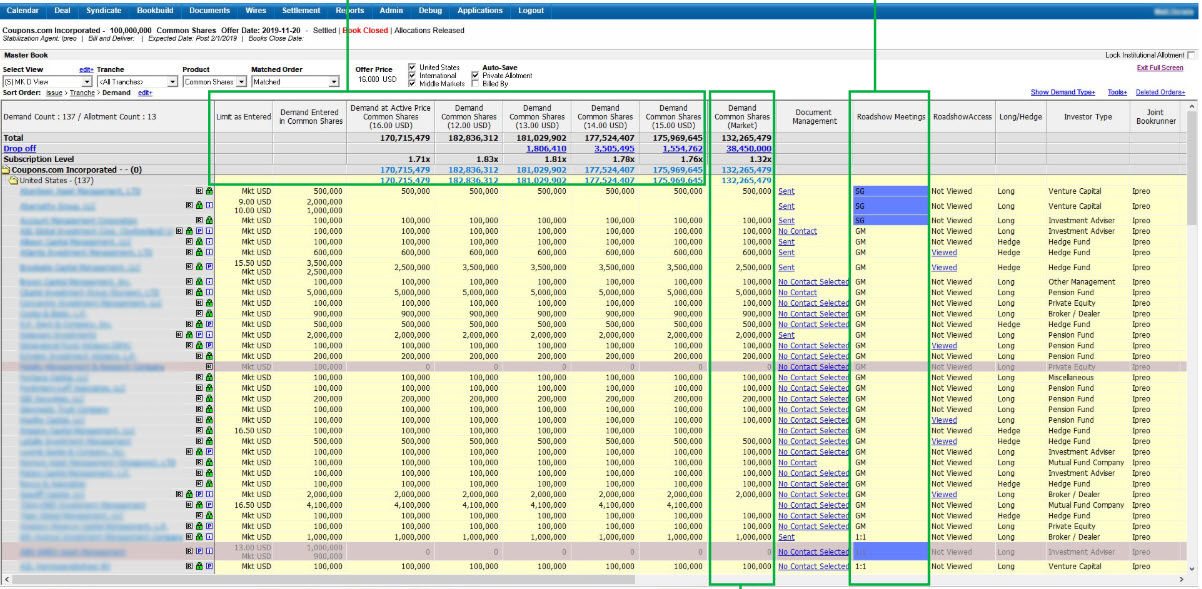The width and height of the screenshot is (1202, 589).
Task: Open the Product dropdown
Action: [215, 82]
